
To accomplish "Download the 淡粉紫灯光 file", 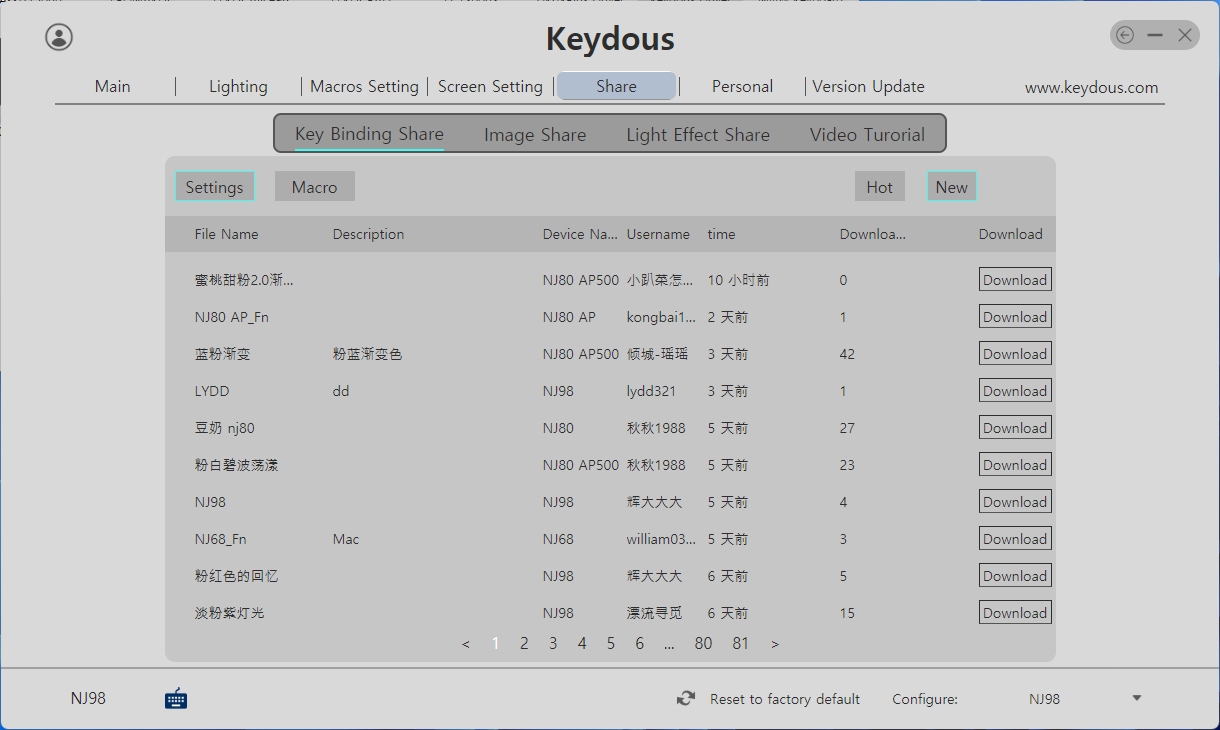I will pyautogui.click(x=1015, y=613).
